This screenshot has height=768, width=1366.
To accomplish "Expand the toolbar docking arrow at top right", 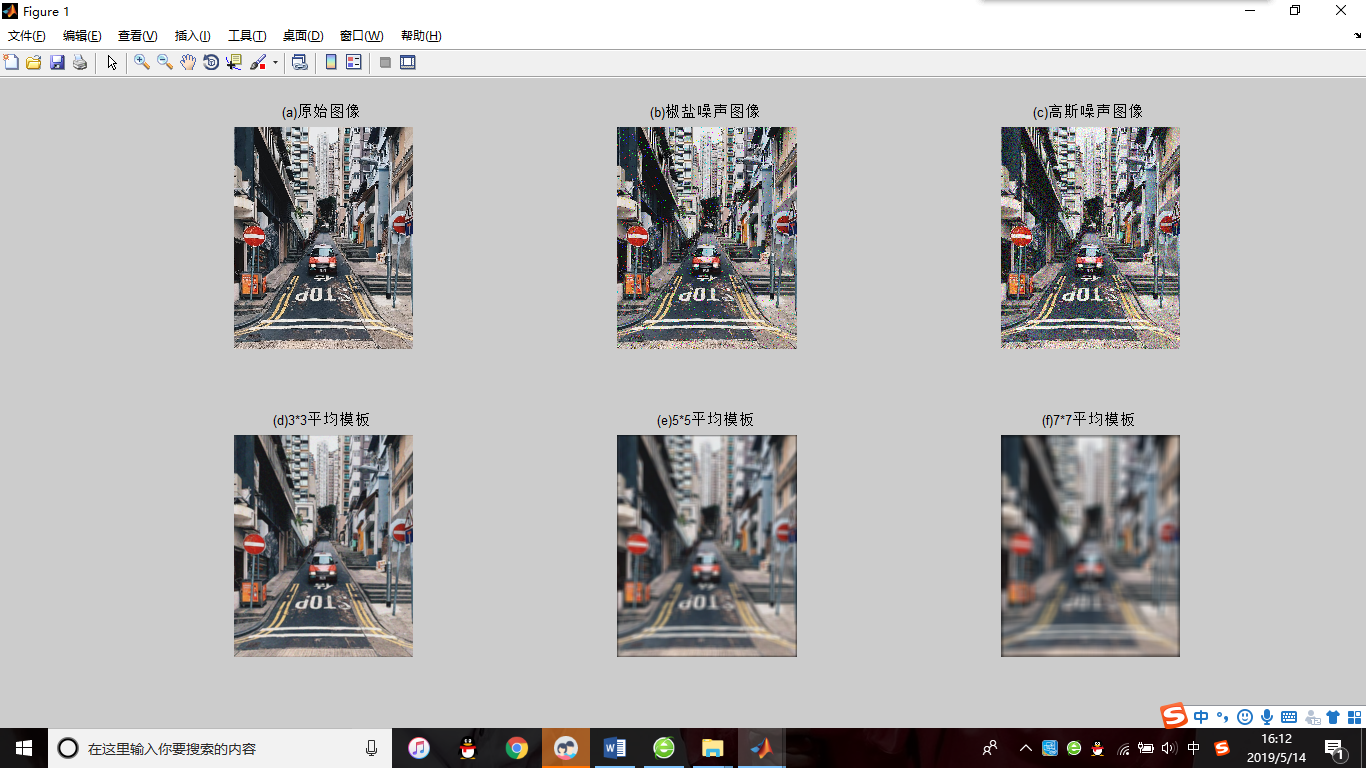I will 1357,36.
